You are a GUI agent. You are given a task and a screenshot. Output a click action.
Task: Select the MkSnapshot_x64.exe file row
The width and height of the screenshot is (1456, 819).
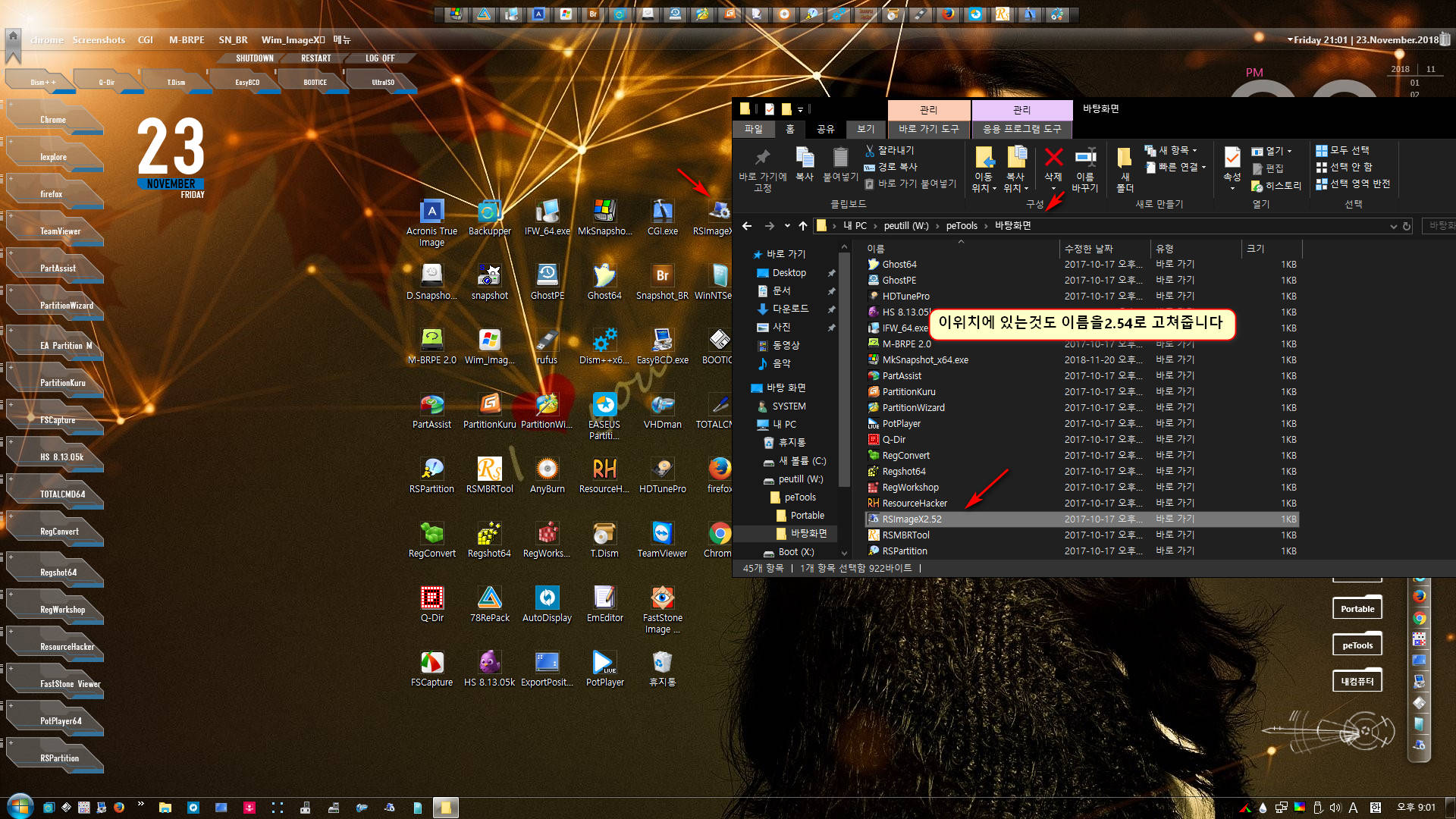pyautogui.click(x=1082, y=360)
